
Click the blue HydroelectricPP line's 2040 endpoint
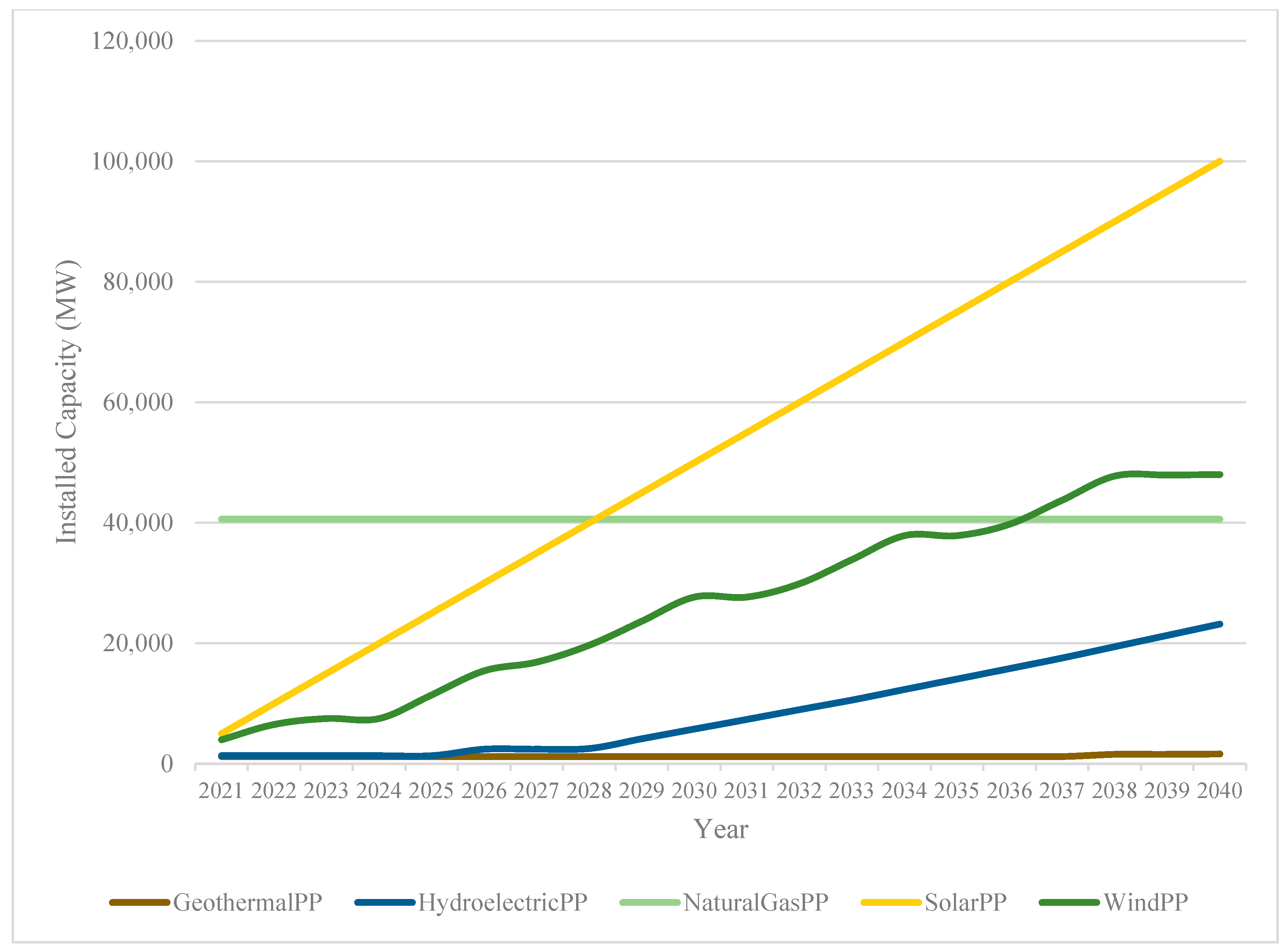pyautogui.click(x=1220, y=624)
